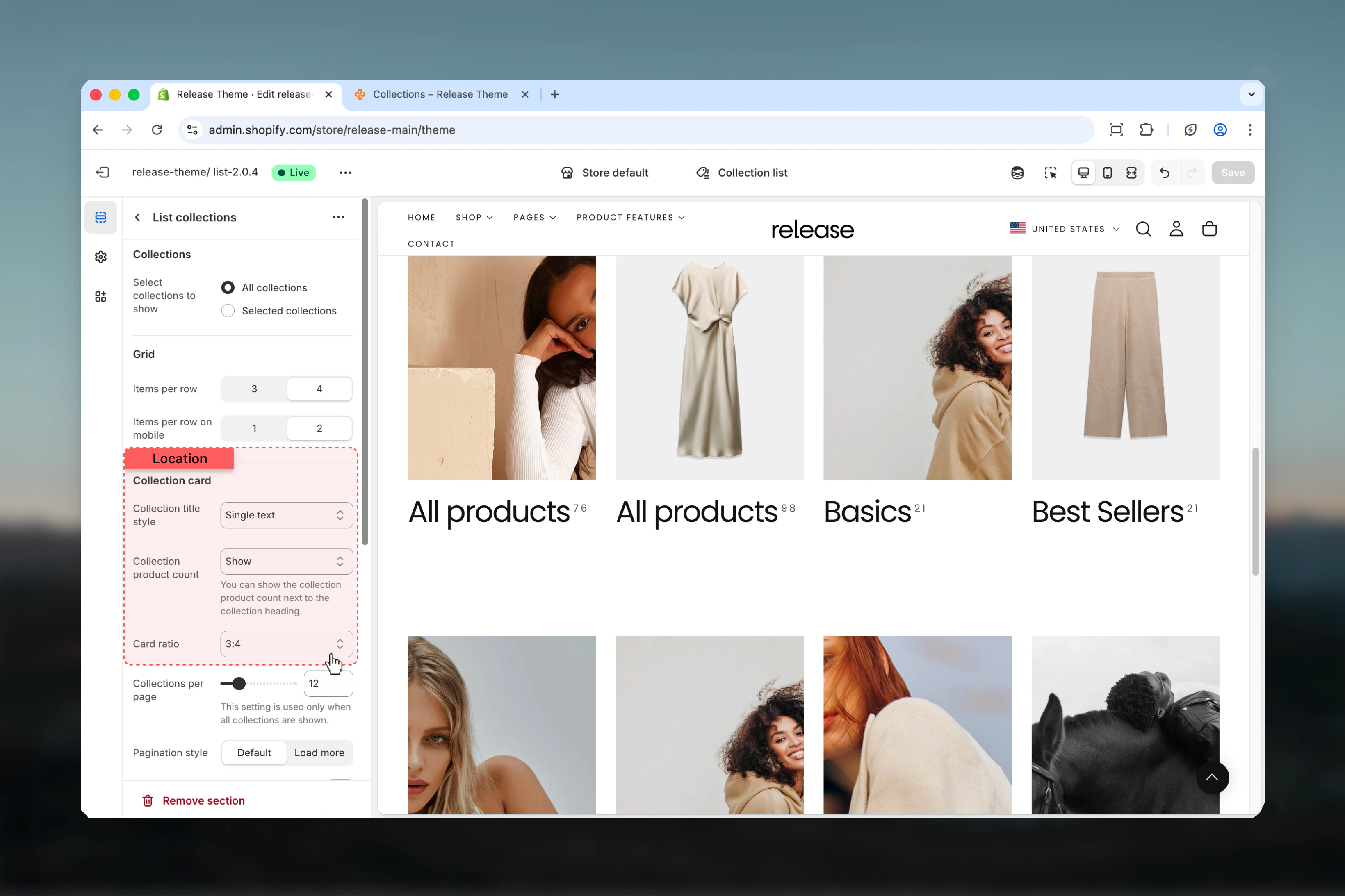Set Items per row on mobile to 1
Screen dimensions: 1345x896
point(254,429)
